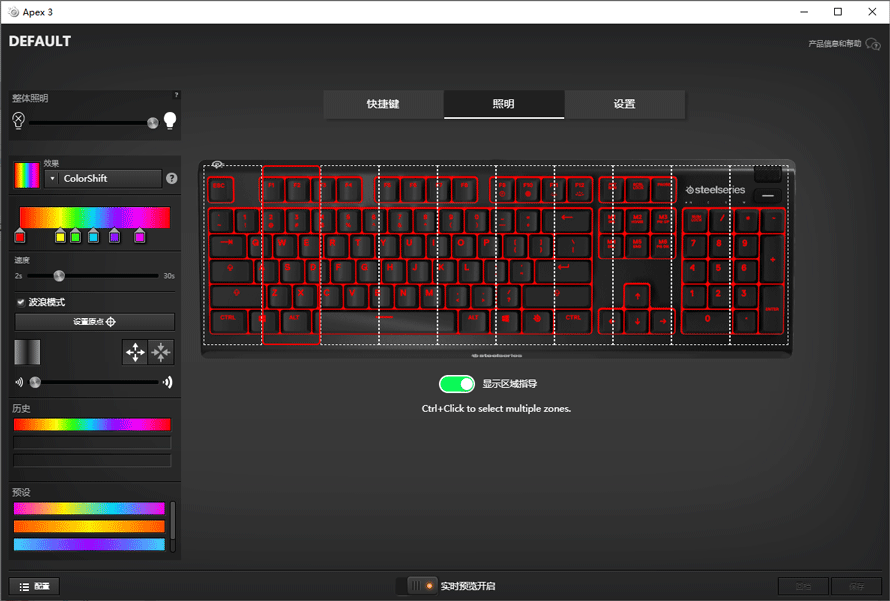890x601 pixels.
Task: Click the eye icon above the keyboard
Action: coord(217,165)
